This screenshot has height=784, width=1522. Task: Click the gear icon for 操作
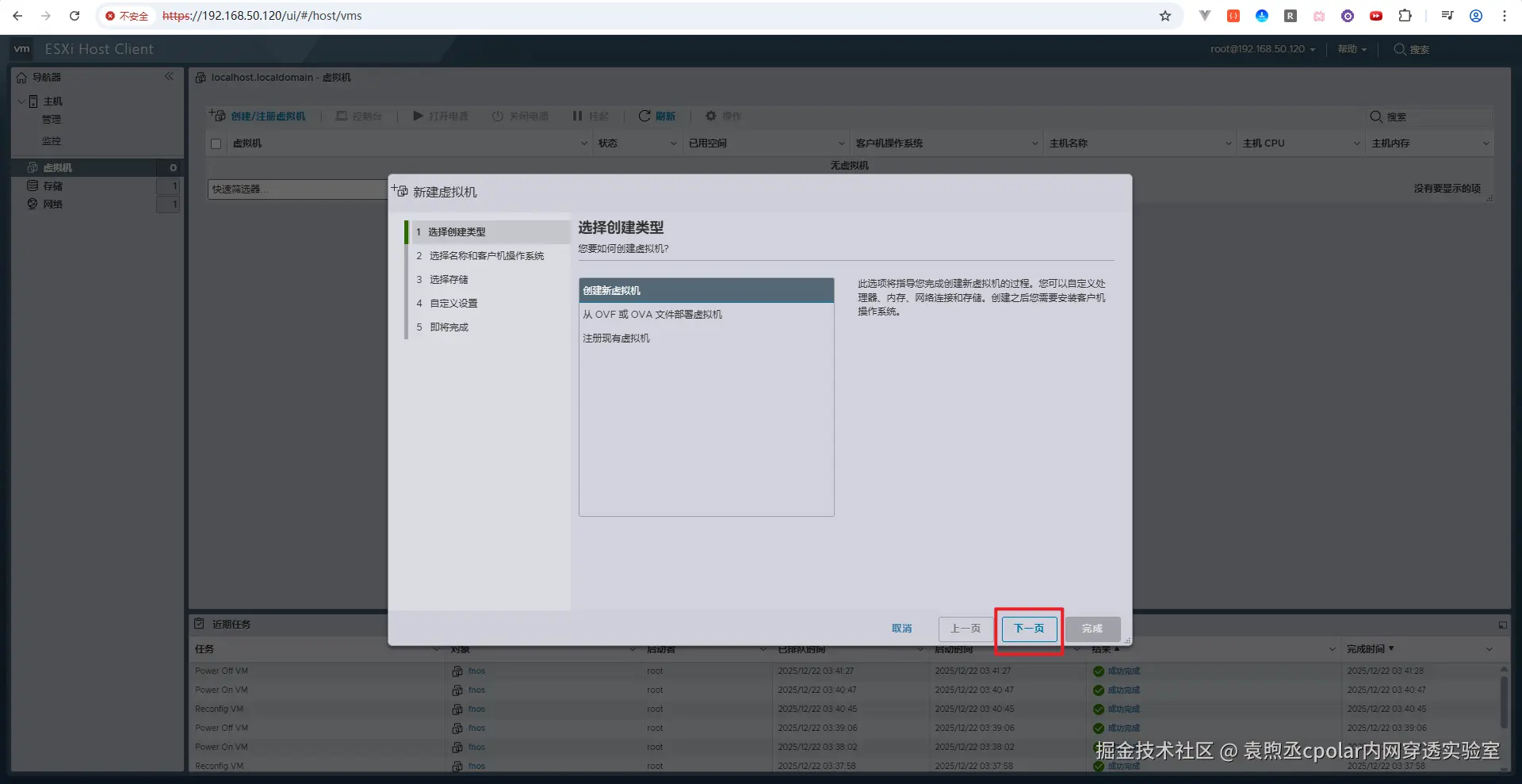(x=711, y=116)
